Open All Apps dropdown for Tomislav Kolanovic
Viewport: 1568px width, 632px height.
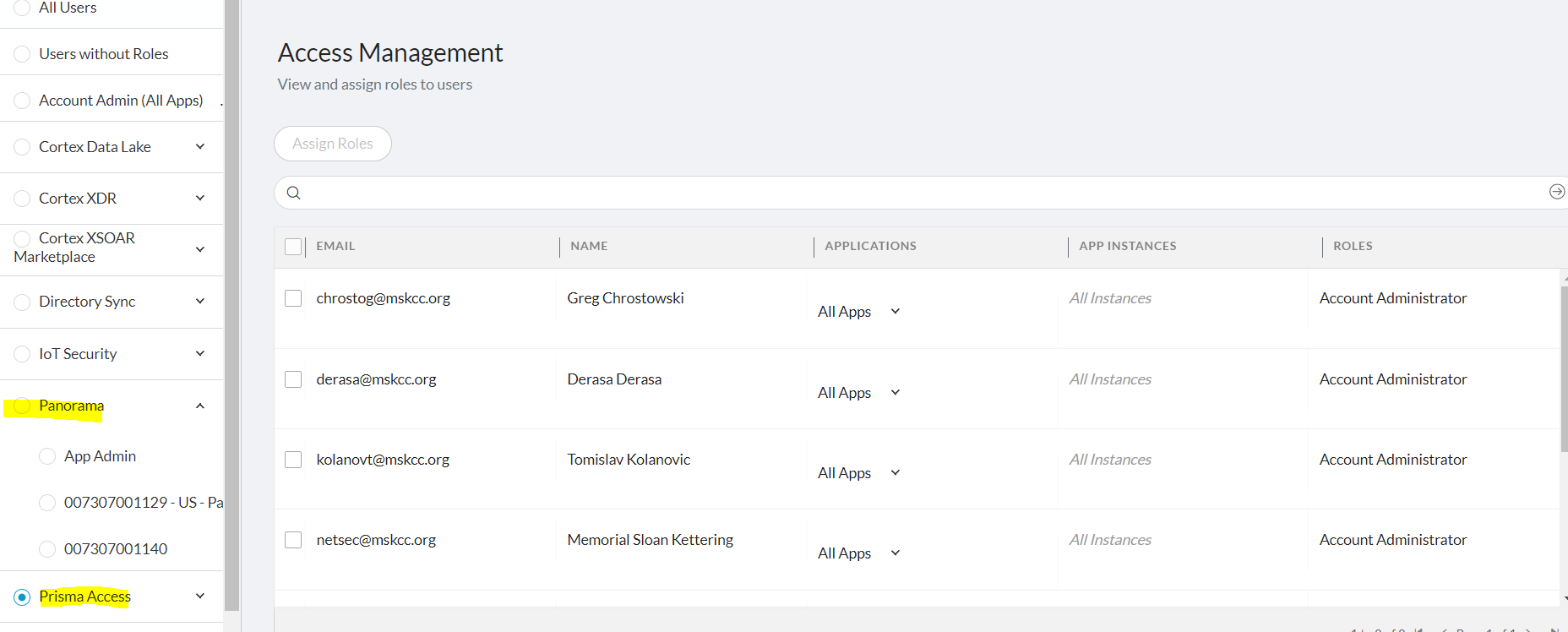click(896, 472)
